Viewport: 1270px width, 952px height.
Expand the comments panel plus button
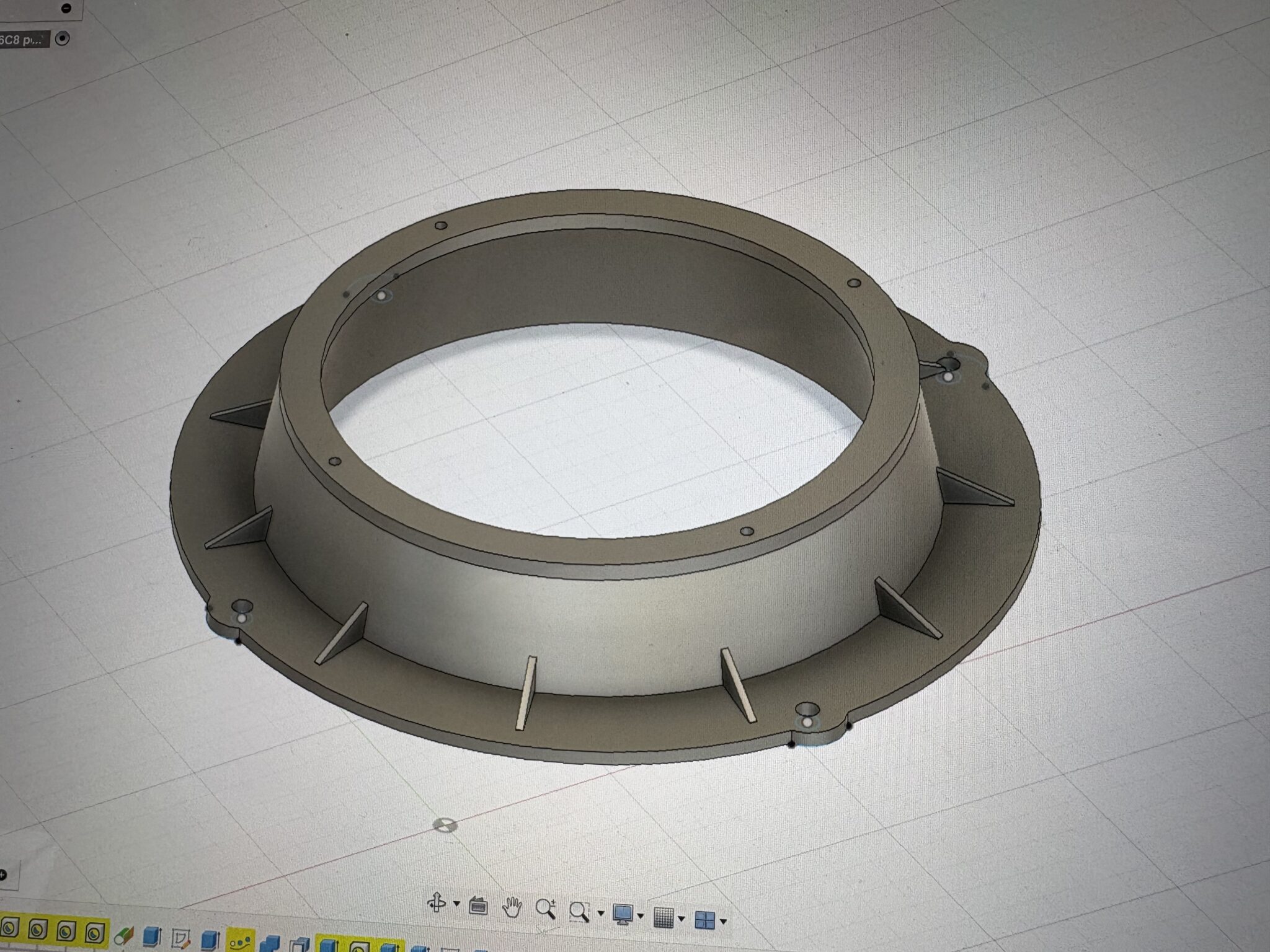(3, 875)
